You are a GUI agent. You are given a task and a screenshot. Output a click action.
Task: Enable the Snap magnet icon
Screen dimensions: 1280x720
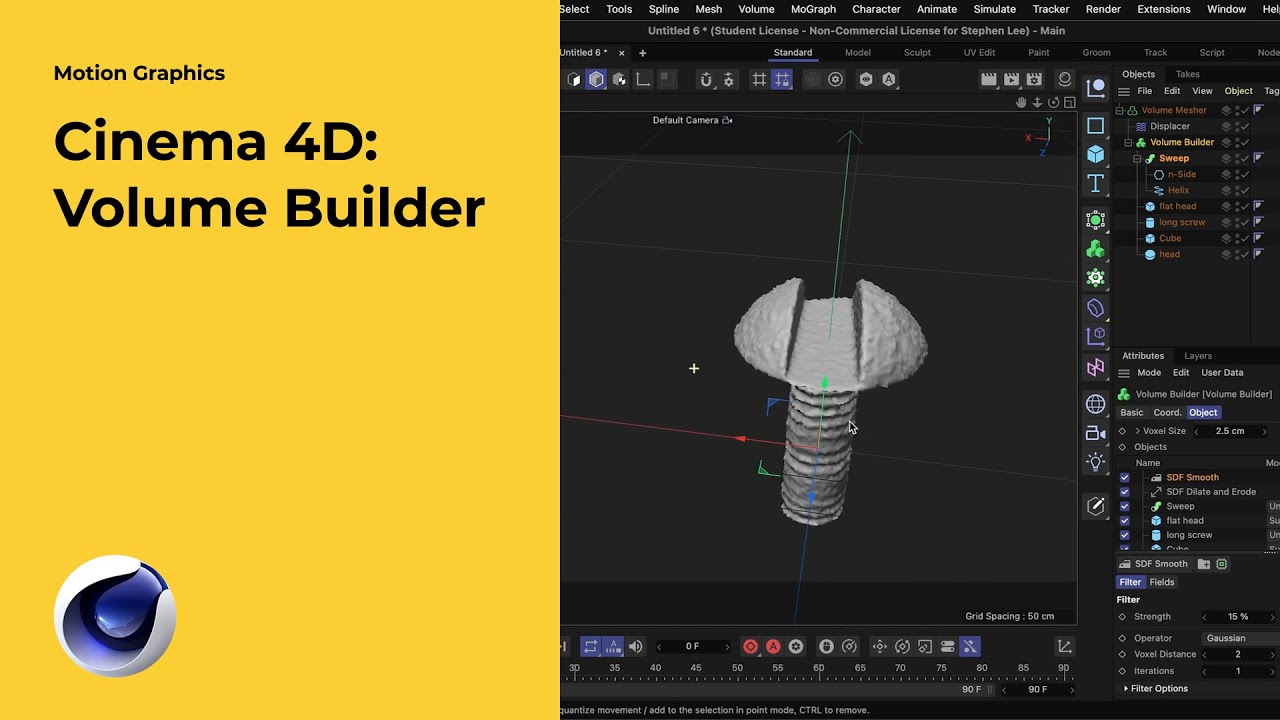click(705, 79)
